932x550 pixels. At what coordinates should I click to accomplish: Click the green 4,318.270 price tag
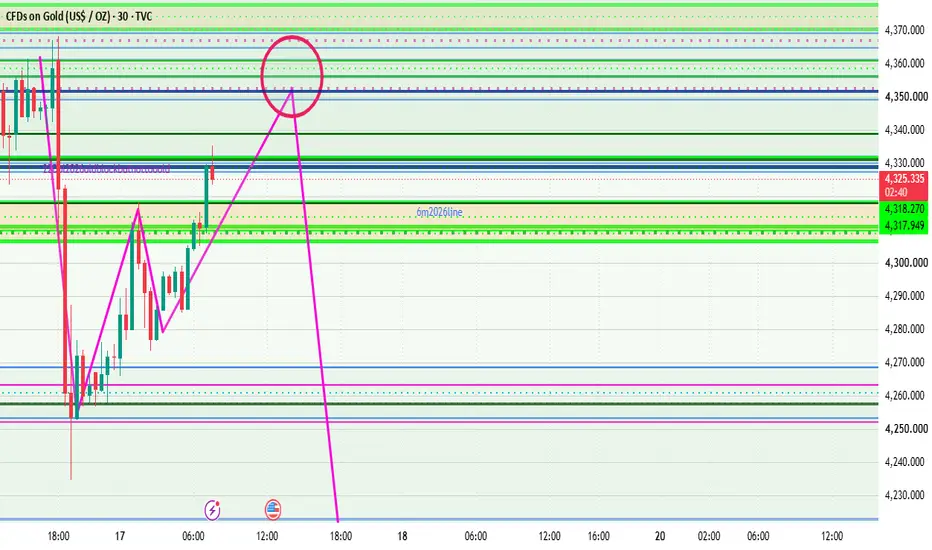[905, 209]
